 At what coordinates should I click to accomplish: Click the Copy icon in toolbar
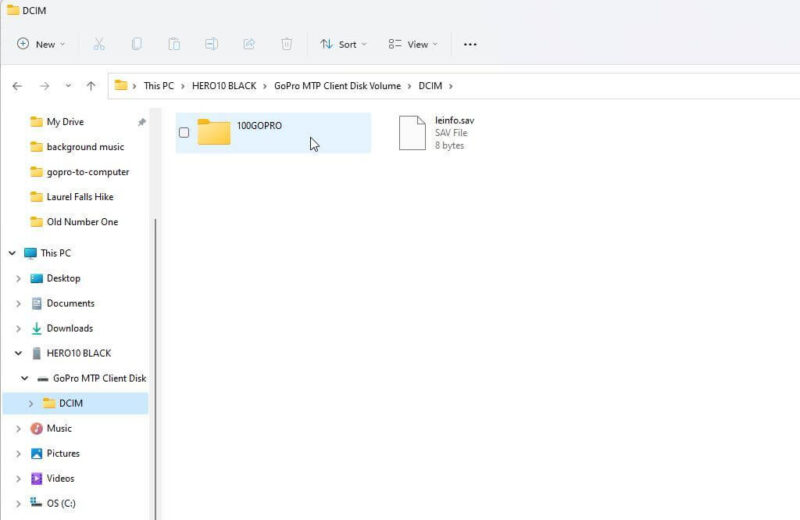tap(136, 44)
